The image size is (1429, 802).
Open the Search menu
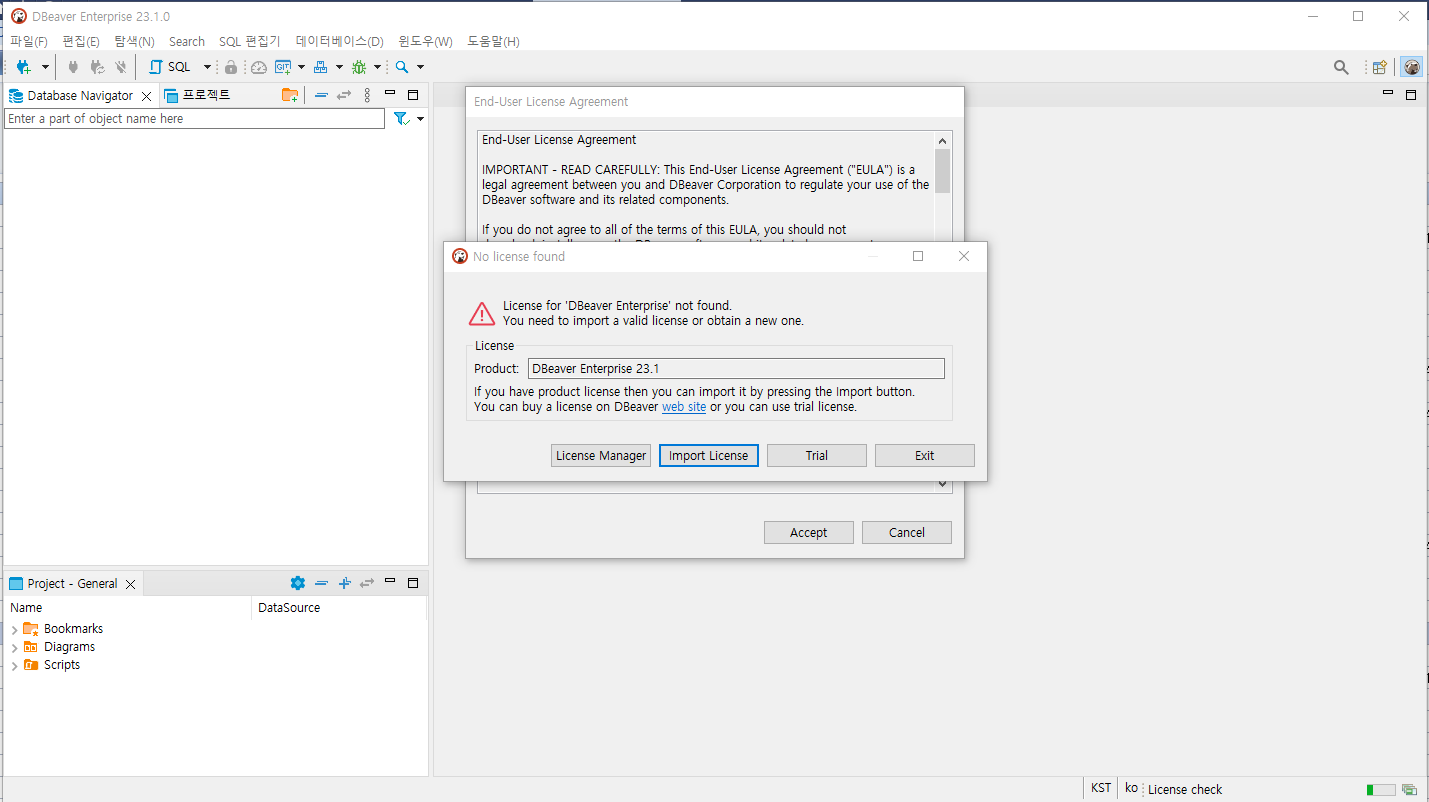[187, 42]
